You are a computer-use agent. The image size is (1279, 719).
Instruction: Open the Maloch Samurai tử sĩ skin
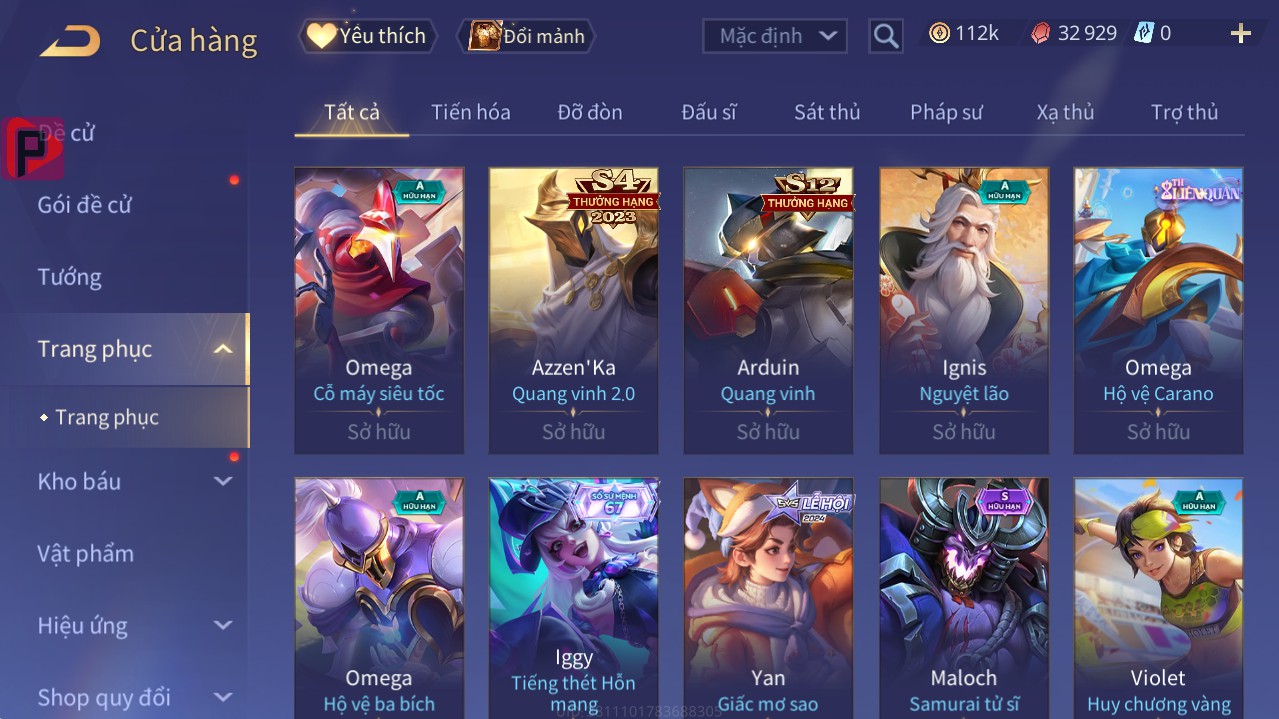[x=964, y=598]
